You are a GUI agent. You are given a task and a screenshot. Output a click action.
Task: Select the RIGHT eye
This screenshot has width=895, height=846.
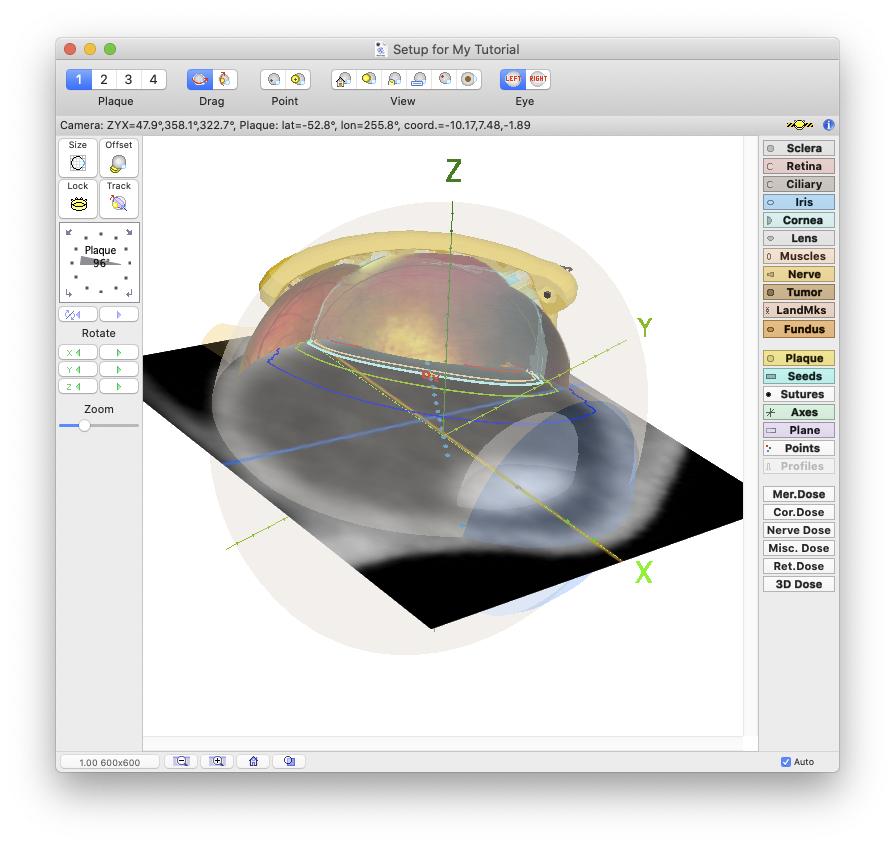[x=538, y=79]
